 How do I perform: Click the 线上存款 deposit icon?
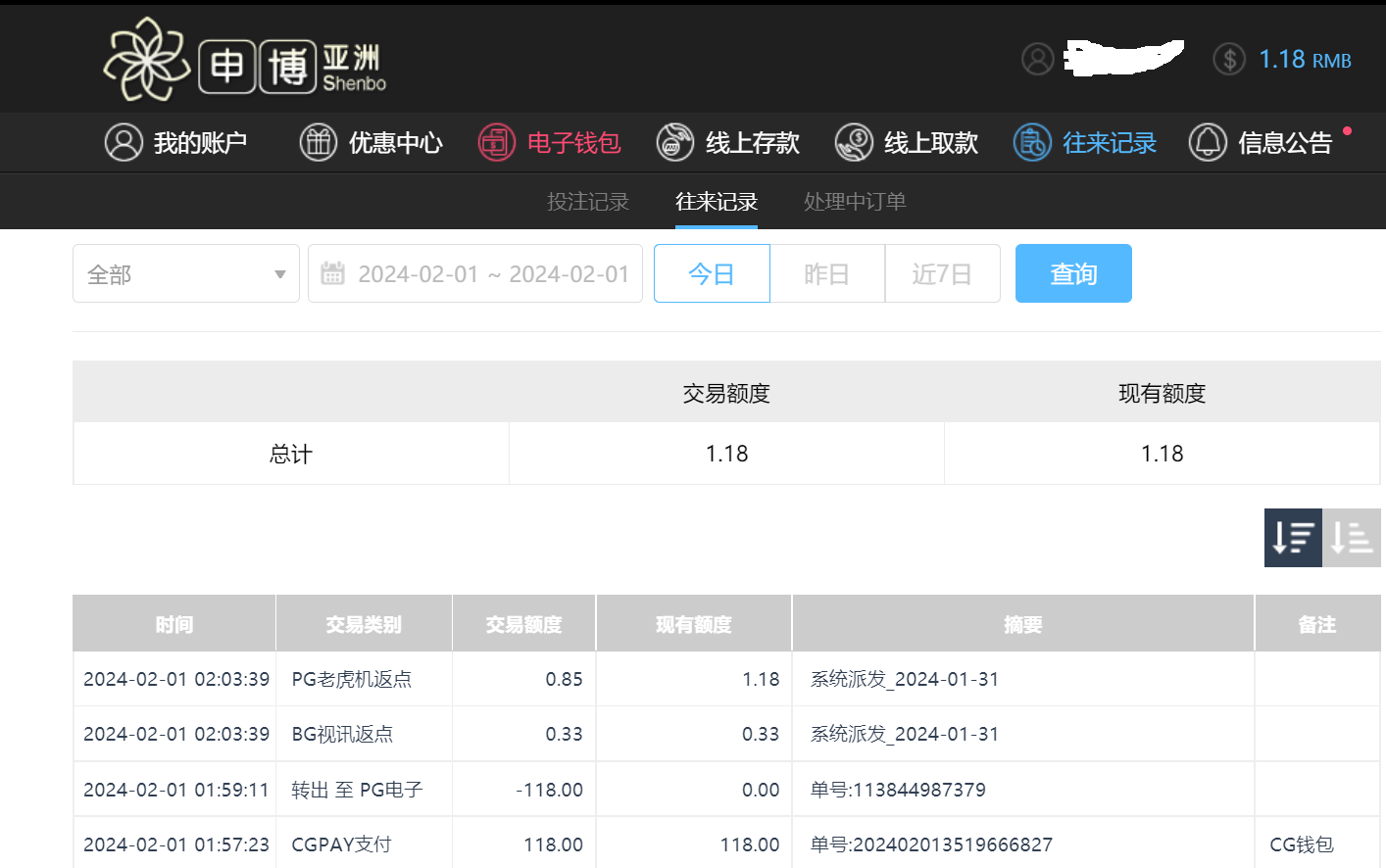(x=675, y=142)
